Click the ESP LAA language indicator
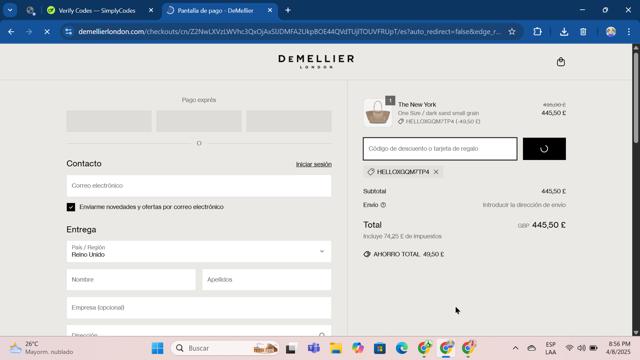Image resolution: width=640 pixels, height=360 pixels. click(x=551, y=348)
